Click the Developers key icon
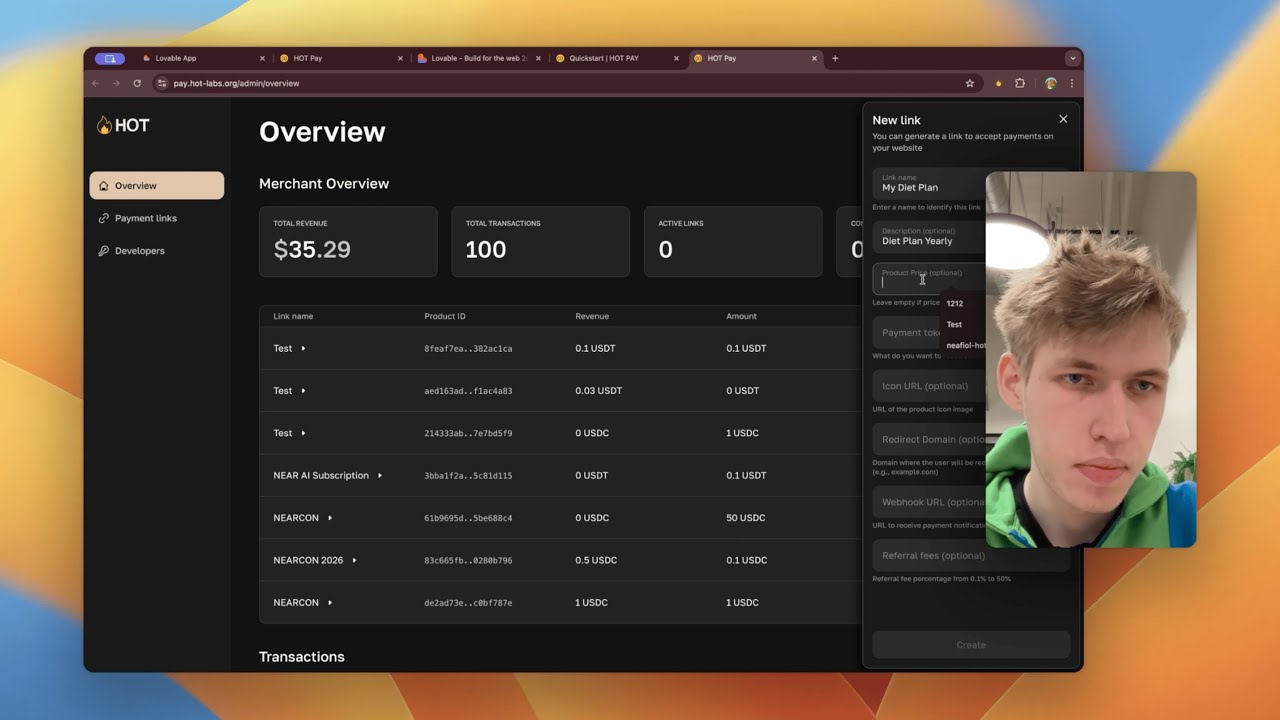Viewport: 1280px width, 720px height. (104, 251)
